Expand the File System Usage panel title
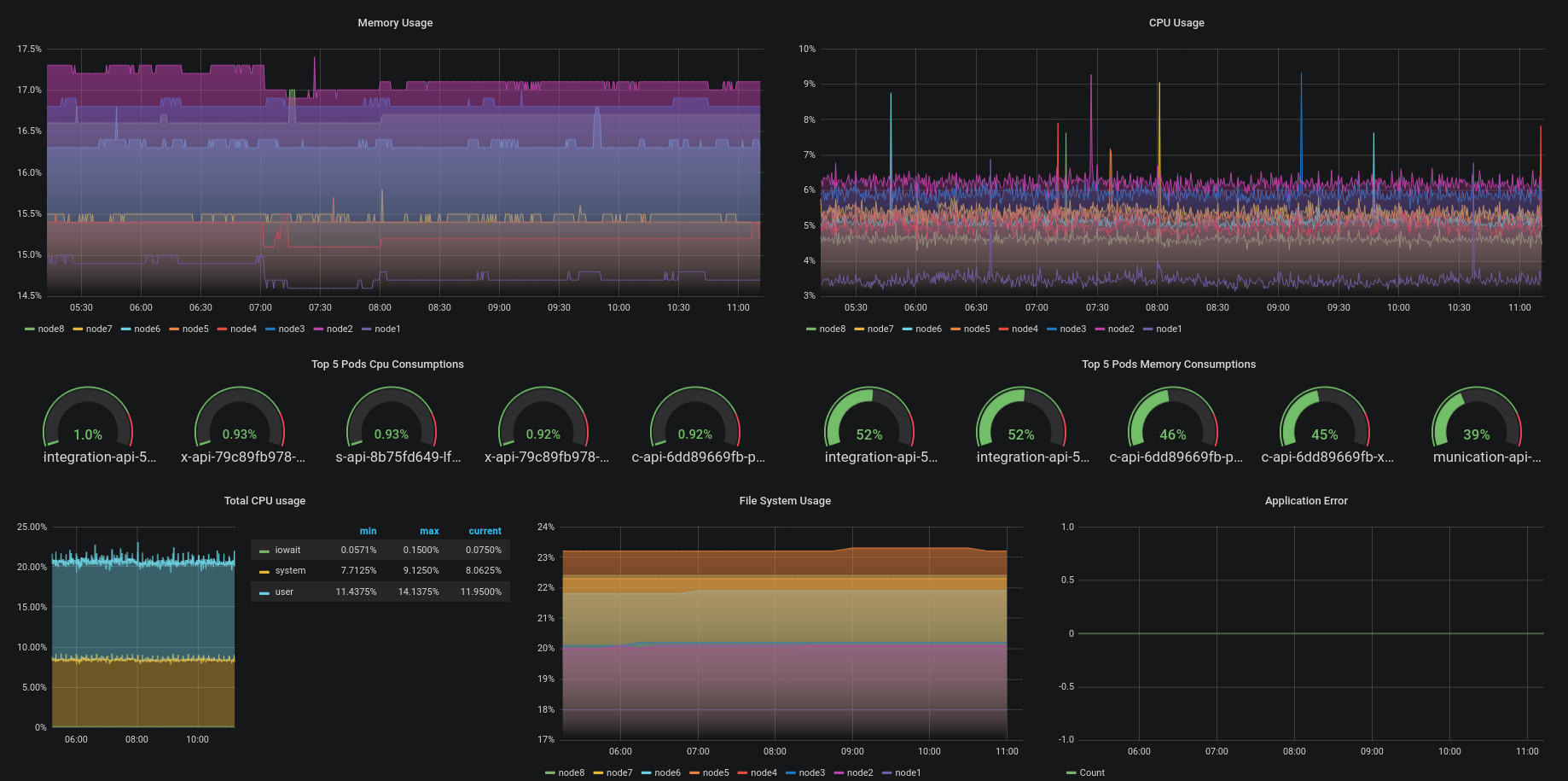The image size is (1568, 781). [785, 501]
